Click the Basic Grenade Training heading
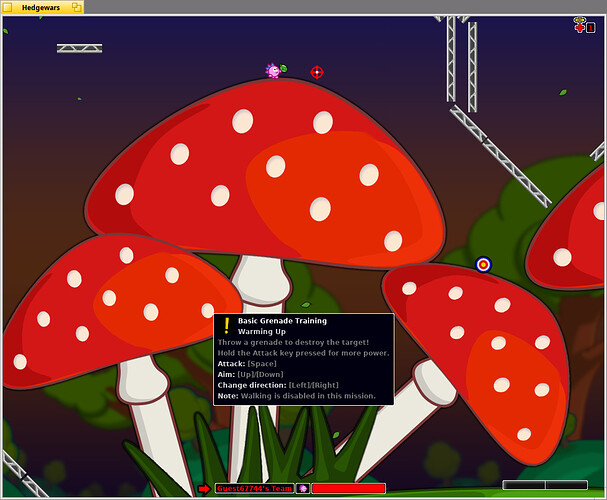This screenshot has width=607, height=500. click(282, 321)
